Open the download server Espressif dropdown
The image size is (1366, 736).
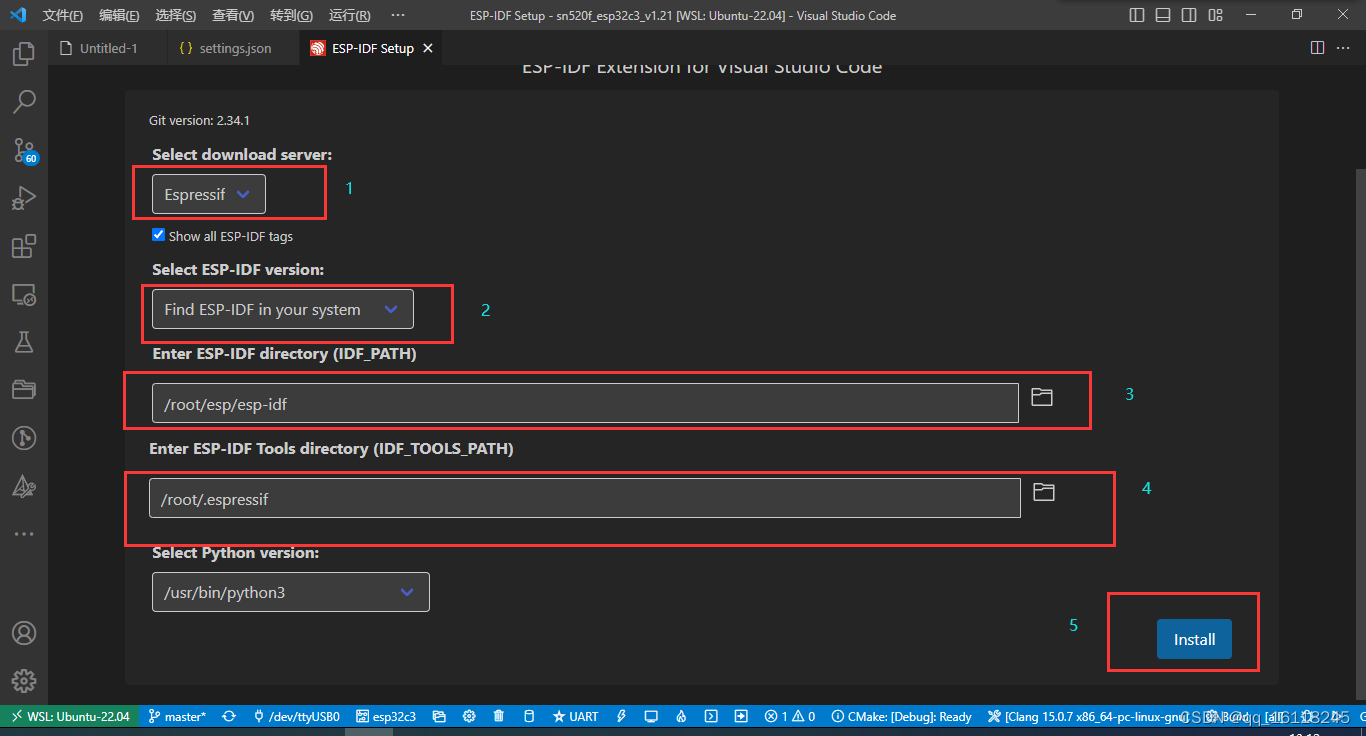[x=209, y=194]
